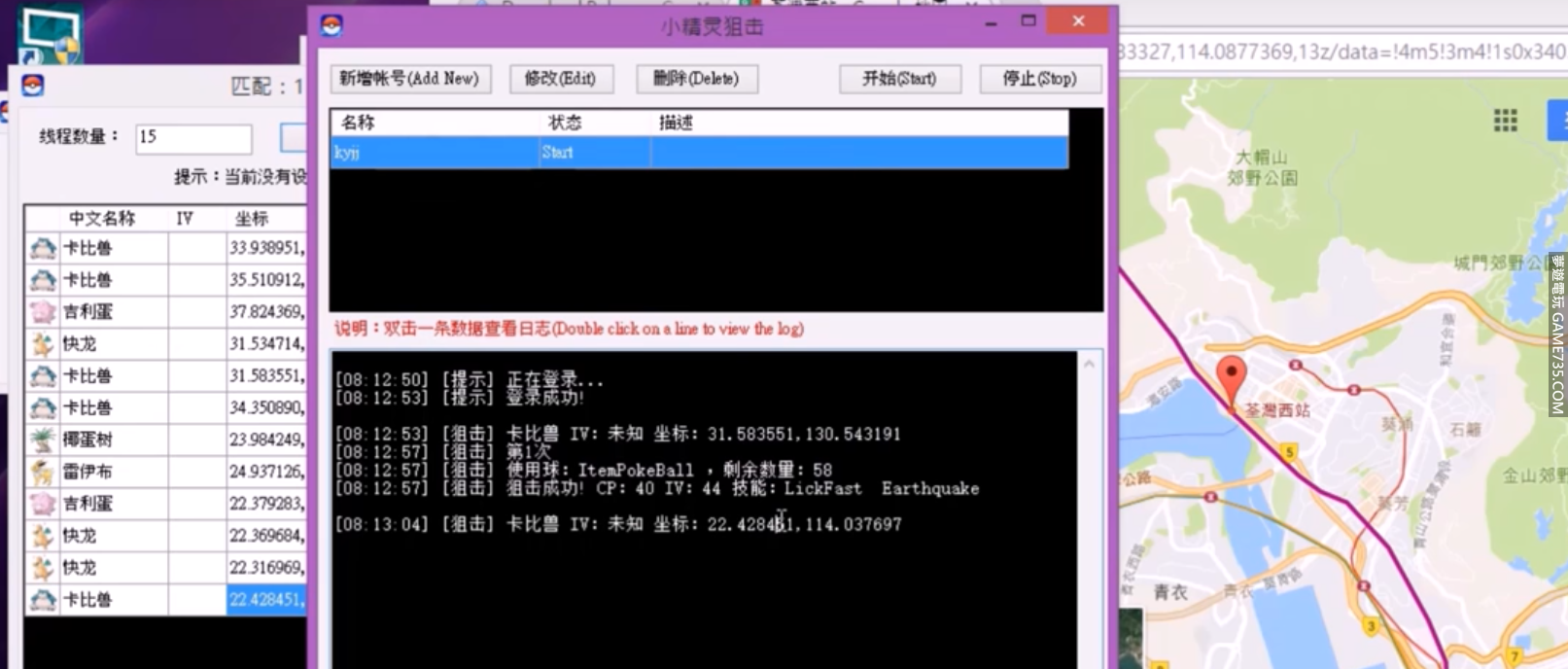The height and width of the screenshot is (669, 1568).
Task: Select the coordinate cell 23.984249
Action: click(x=266, y=440)
